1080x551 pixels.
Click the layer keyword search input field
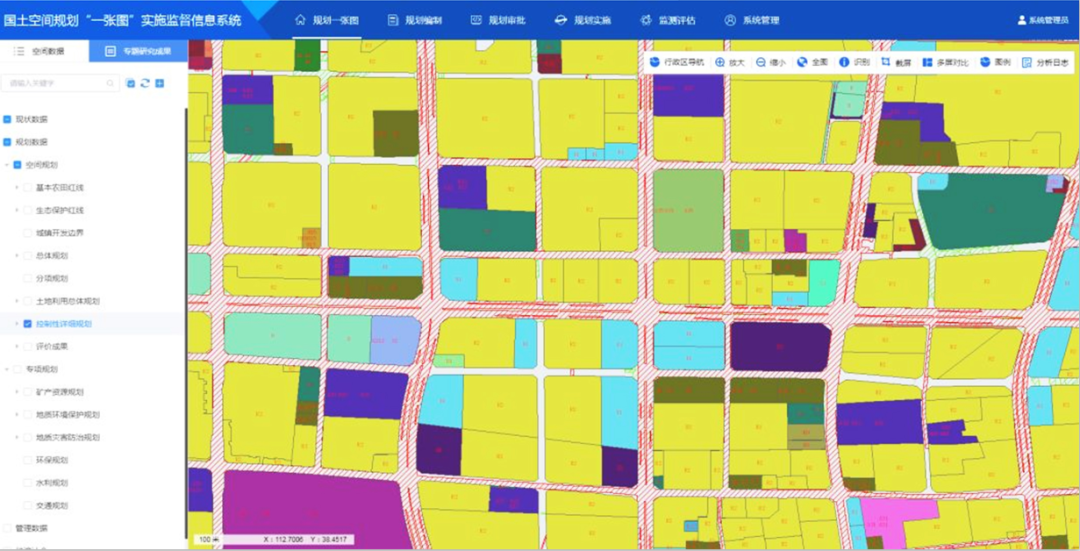58,84
